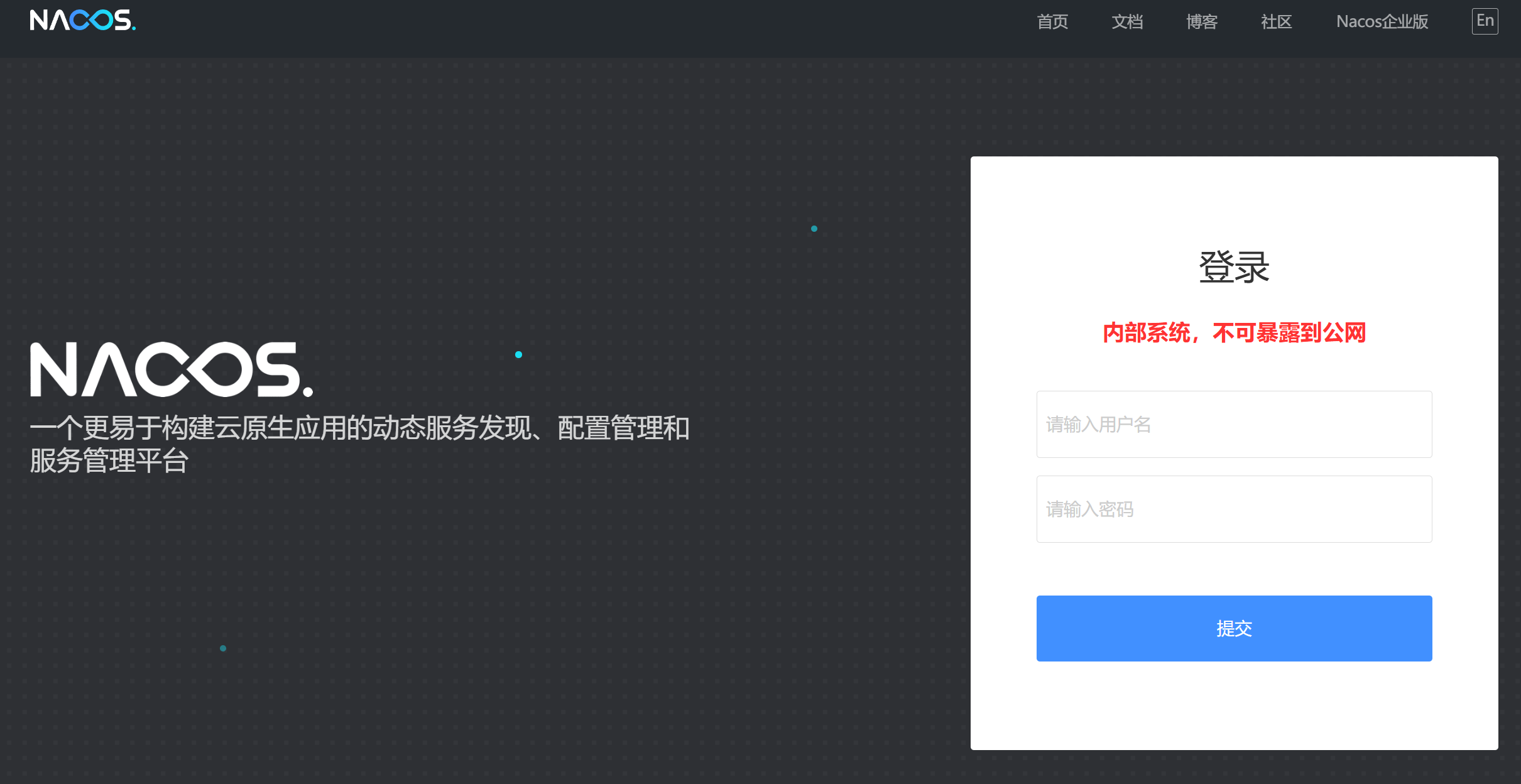The image size is (1521, 784).
Task: Open the 首页 home page
Action: (1052, 22)
